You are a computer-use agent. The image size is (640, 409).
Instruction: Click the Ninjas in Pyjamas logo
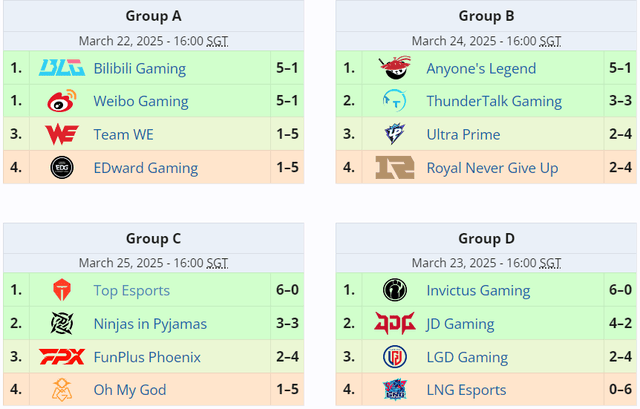pyautogui.click(x=62, y=323)
